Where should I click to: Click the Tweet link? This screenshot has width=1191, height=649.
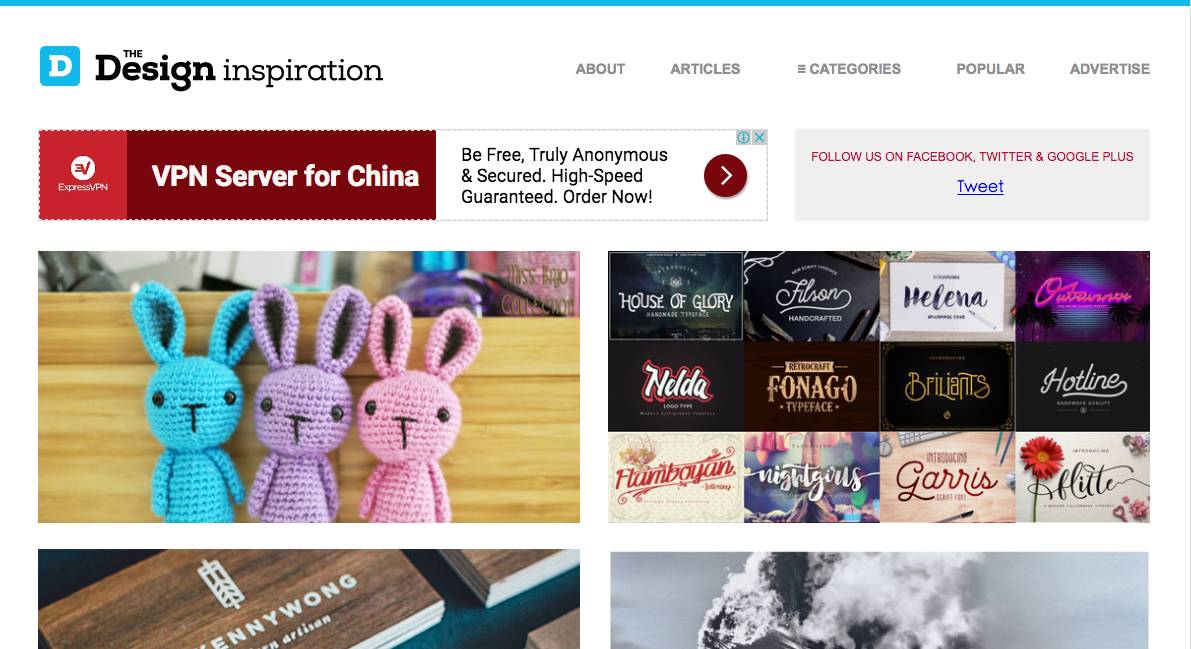click(980, 186)
